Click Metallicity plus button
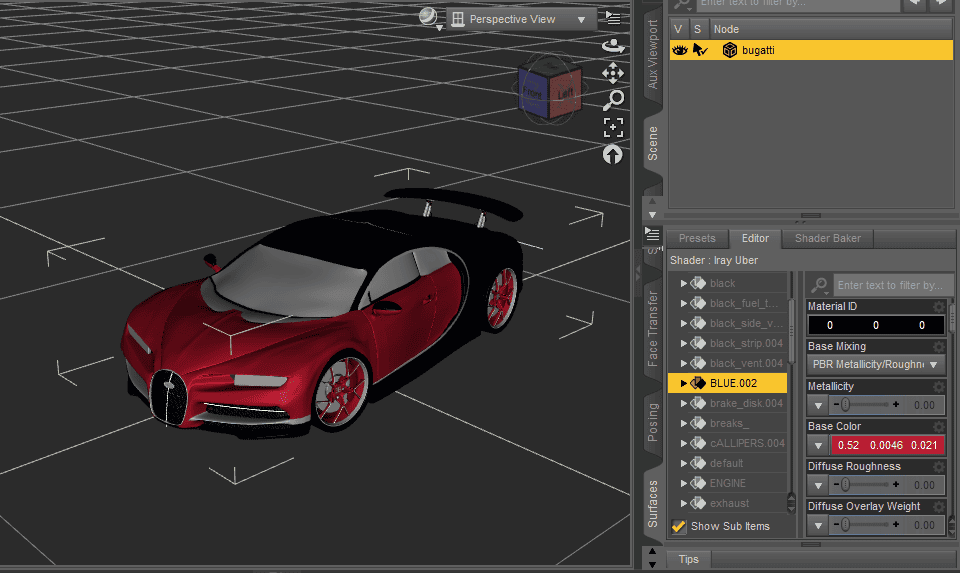 click(x=896, y=405)
